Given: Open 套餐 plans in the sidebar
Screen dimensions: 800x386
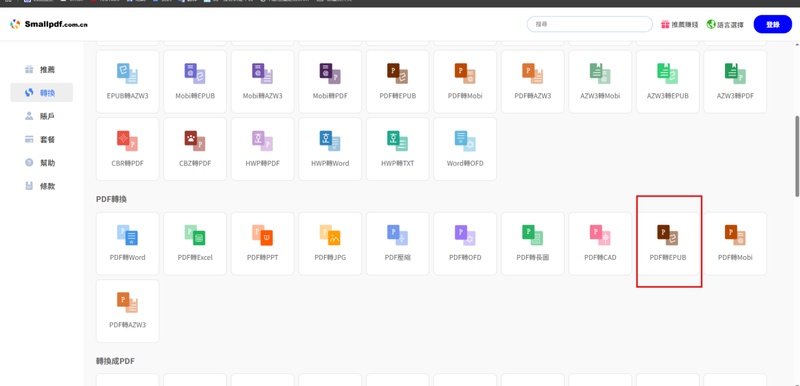Looking at the screenshot, I should pos(41,140).
